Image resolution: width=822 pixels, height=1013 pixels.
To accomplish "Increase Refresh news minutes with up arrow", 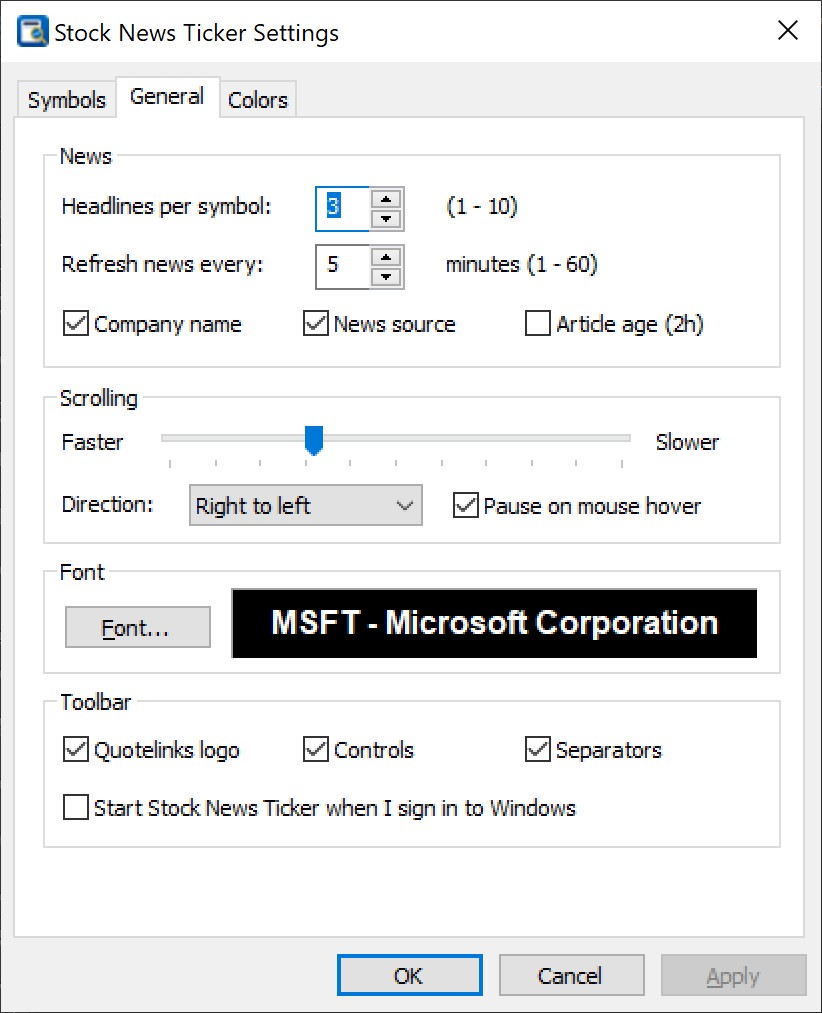I will click(386, 257).
